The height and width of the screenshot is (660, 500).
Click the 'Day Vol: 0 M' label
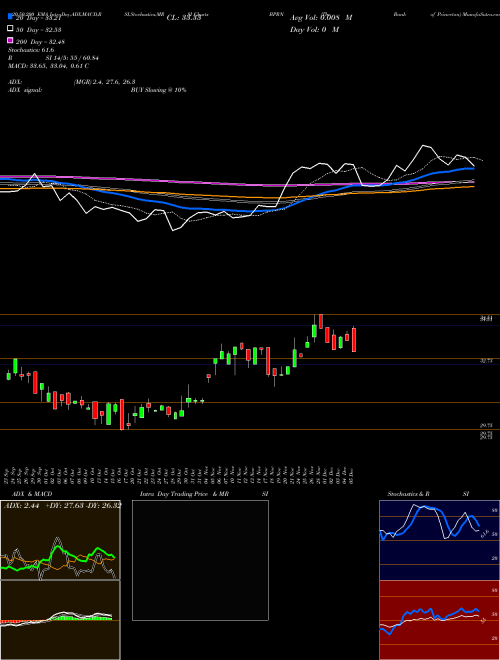314,29
